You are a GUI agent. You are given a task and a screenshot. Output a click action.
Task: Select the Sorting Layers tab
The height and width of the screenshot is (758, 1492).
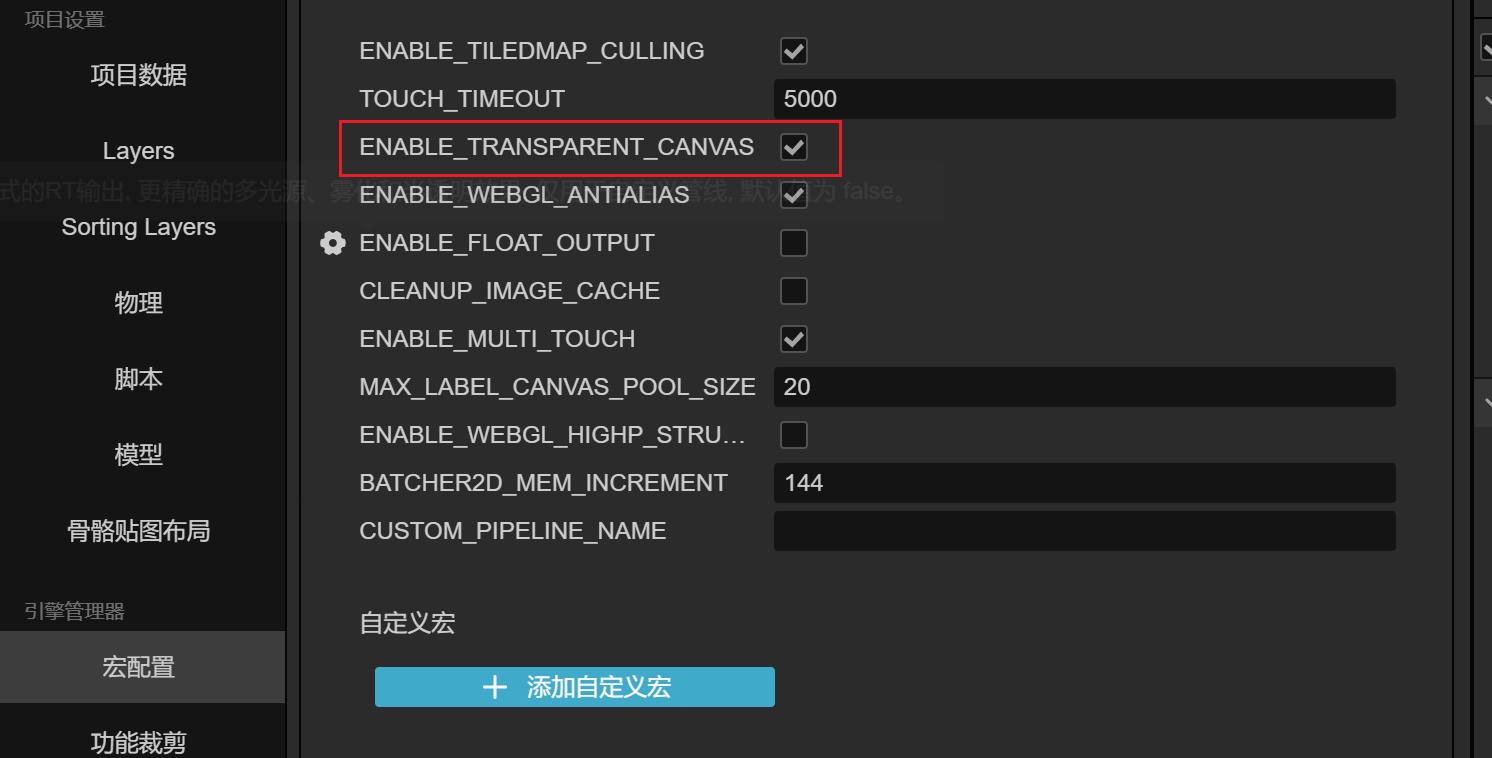pos(139,227)
